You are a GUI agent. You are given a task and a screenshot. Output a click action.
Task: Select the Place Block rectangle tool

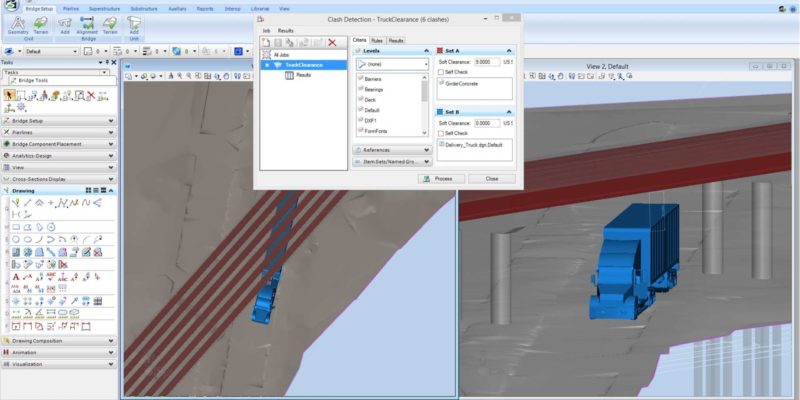[x=16, y=227]
